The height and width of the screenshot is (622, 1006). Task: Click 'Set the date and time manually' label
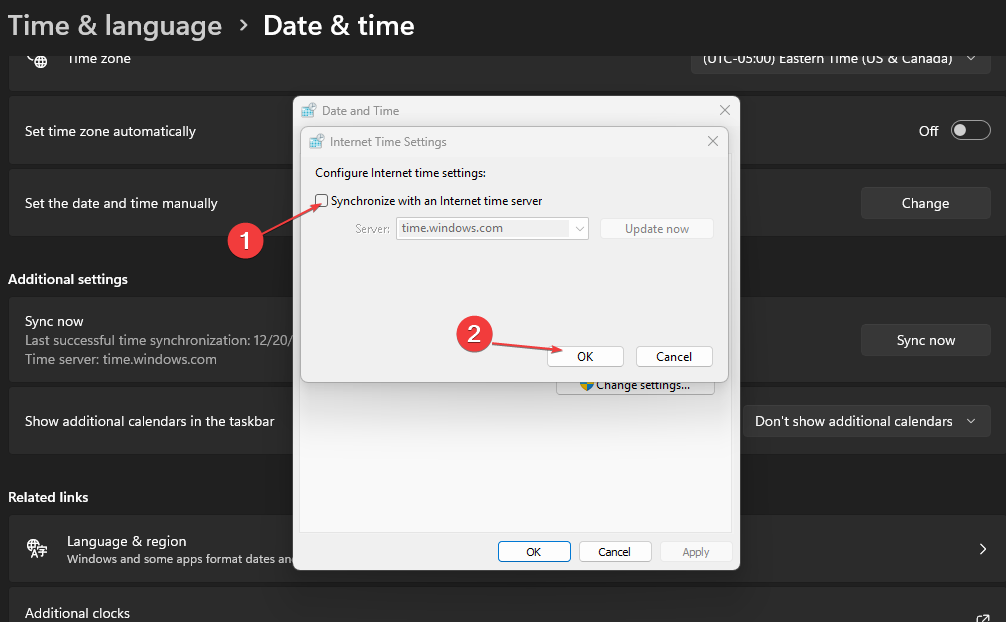(x=121, y=203)
